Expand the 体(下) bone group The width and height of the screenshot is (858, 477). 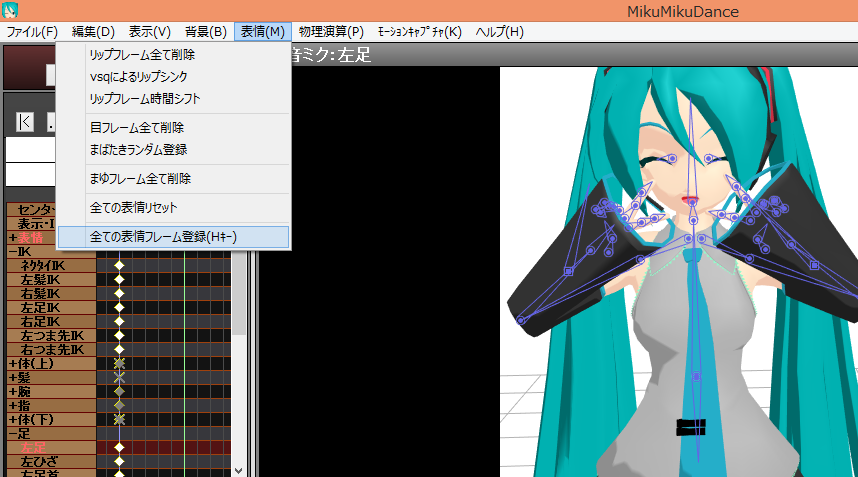point(13,420)
